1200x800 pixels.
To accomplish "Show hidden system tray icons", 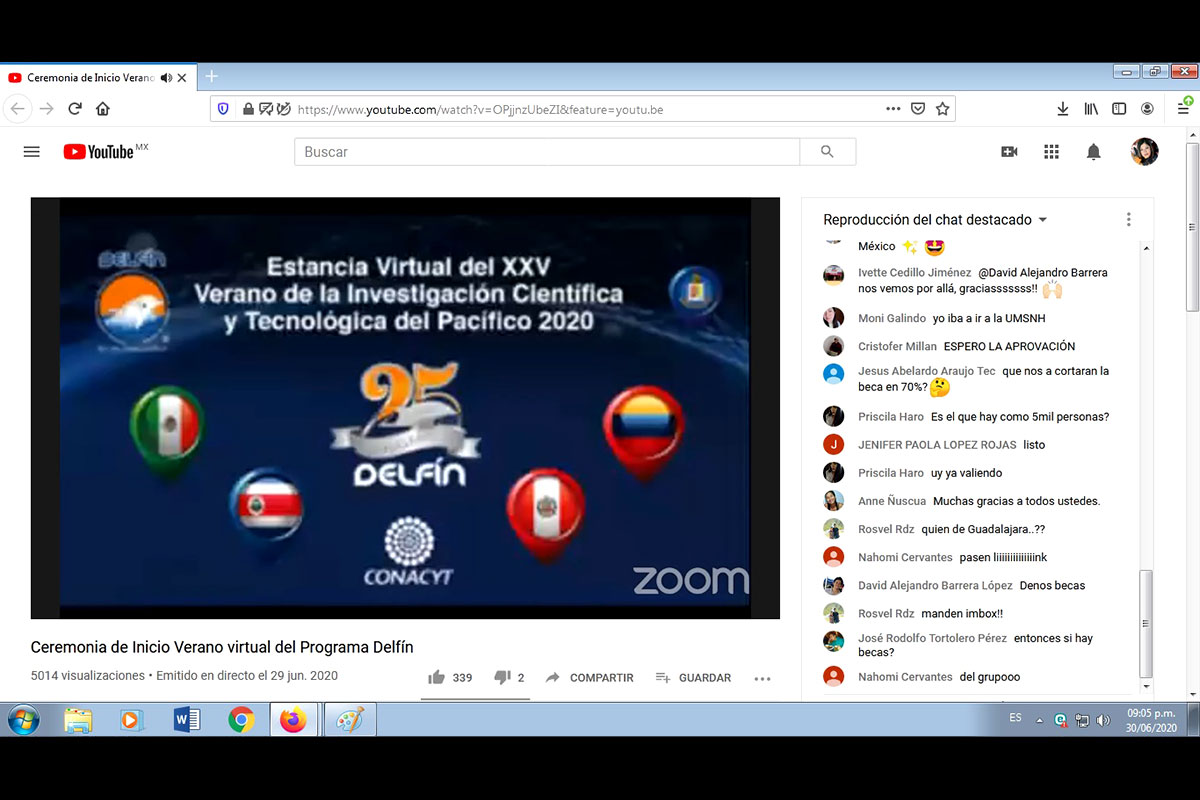I will coord(1040,720).
